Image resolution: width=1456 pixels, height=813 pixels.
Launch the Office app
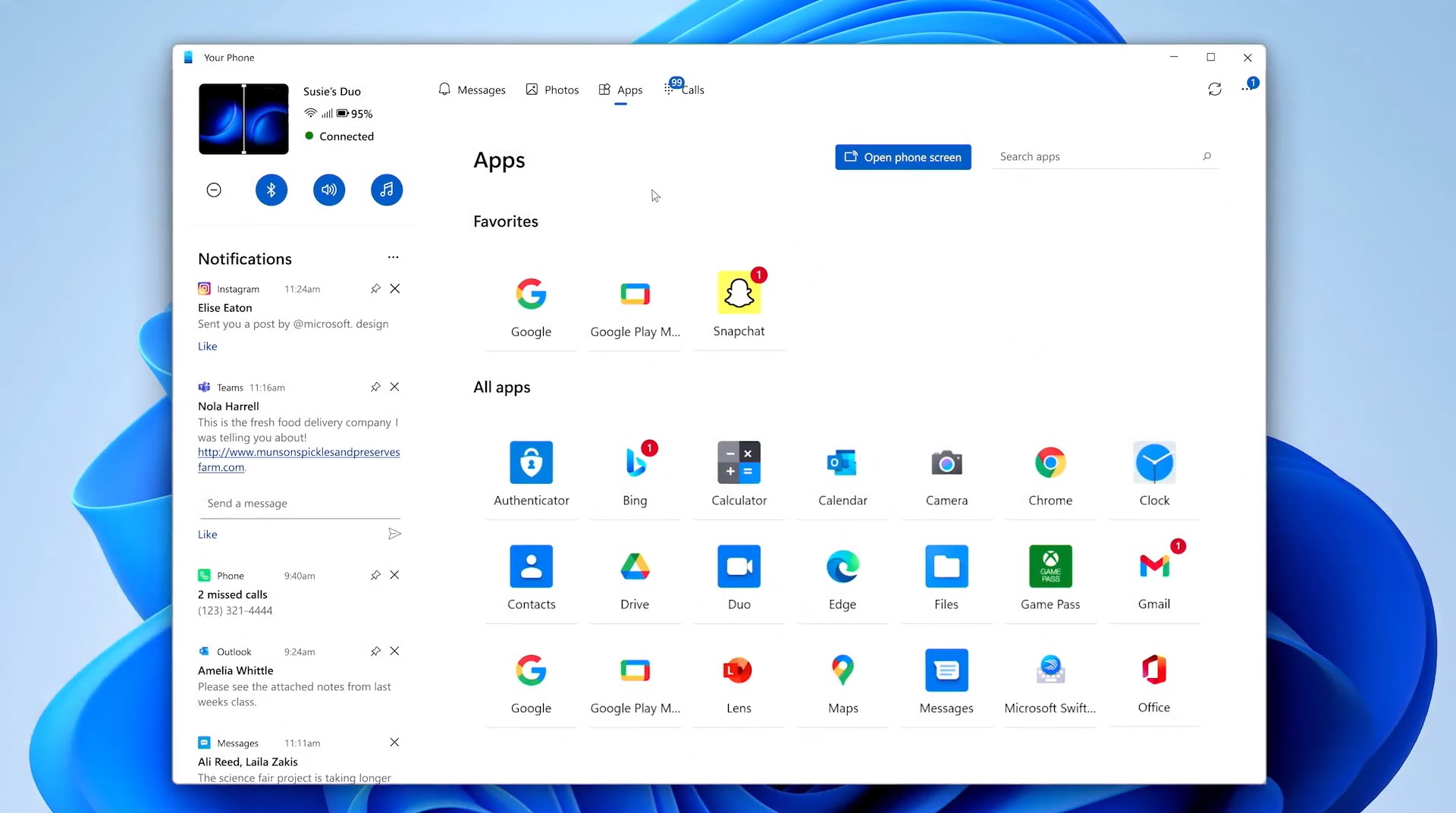coord(1154,682)
